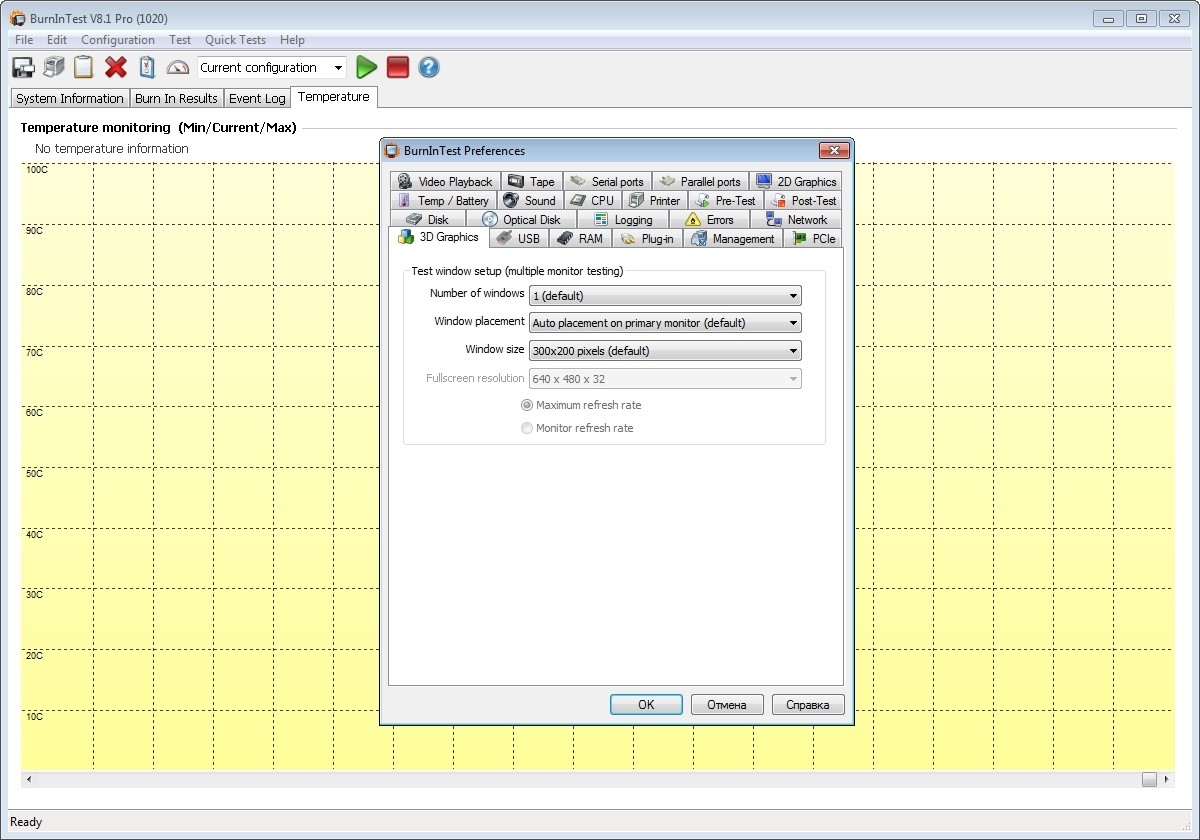Viewport: 1200px width, 840px height.
Task: Open the Help menu
Action: click(292, 40)
